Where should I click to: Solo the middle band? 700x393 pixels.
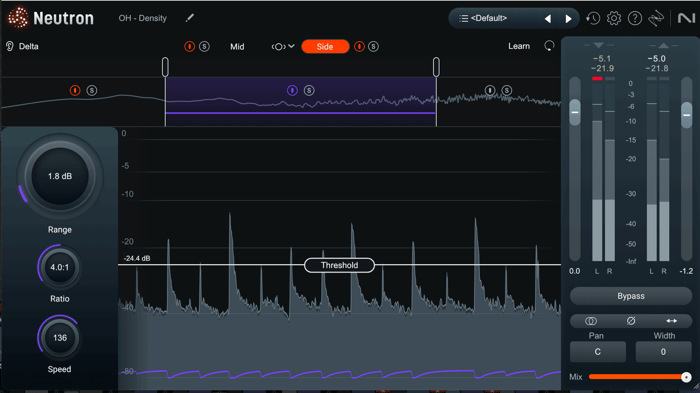point(309,91)
